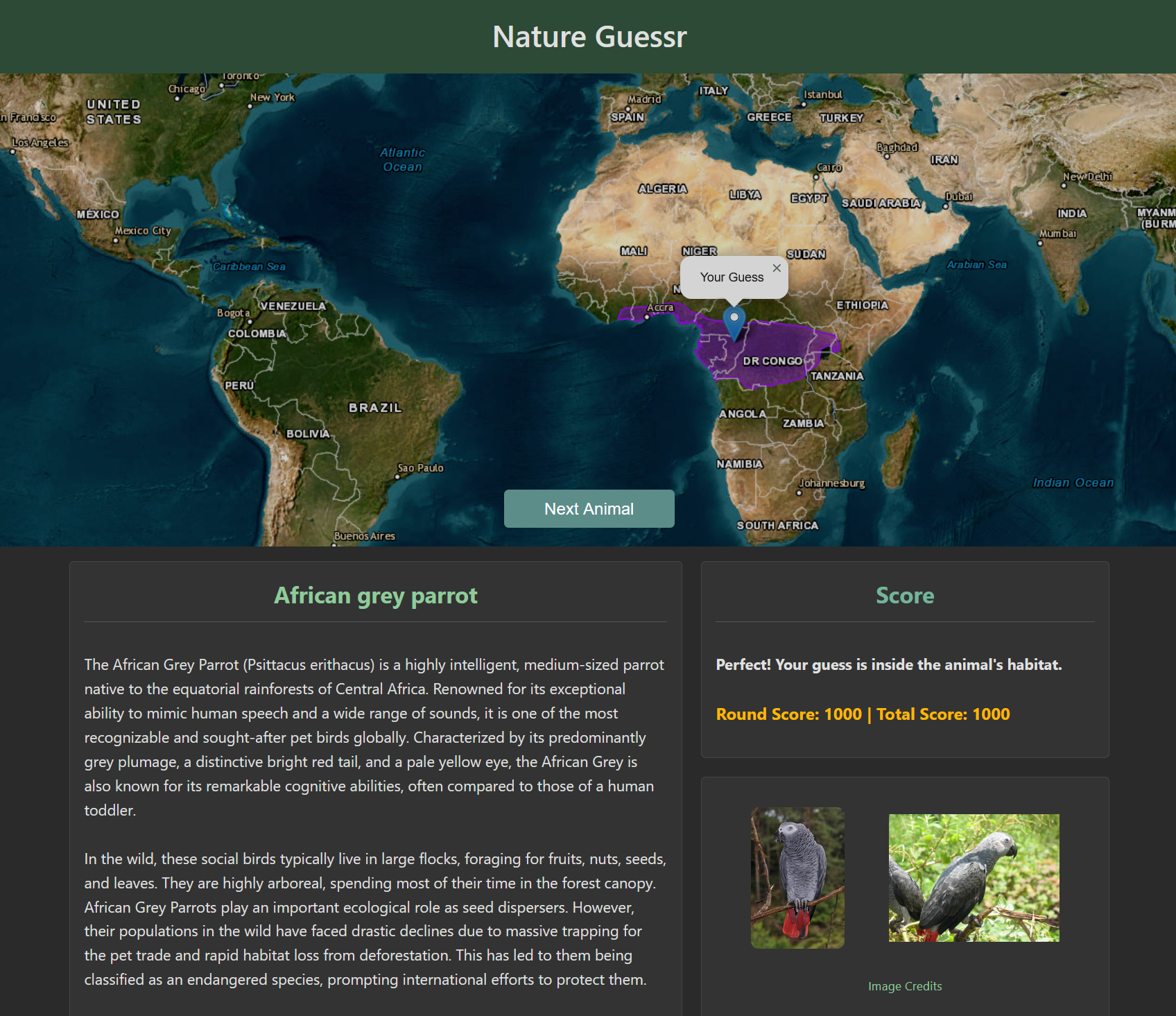Click the VENEZUELA country label

(x=293, y=307)
